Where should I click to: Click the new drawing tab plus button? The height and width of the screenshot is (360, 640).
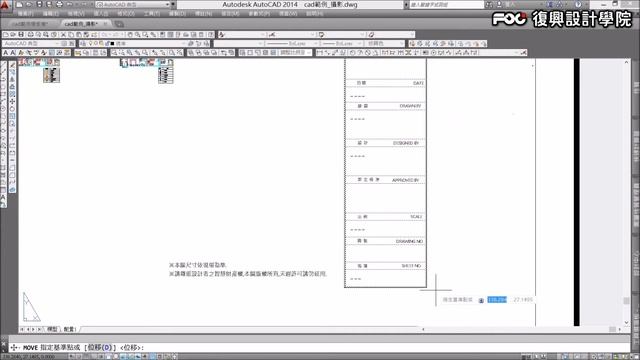coord(119,24)
